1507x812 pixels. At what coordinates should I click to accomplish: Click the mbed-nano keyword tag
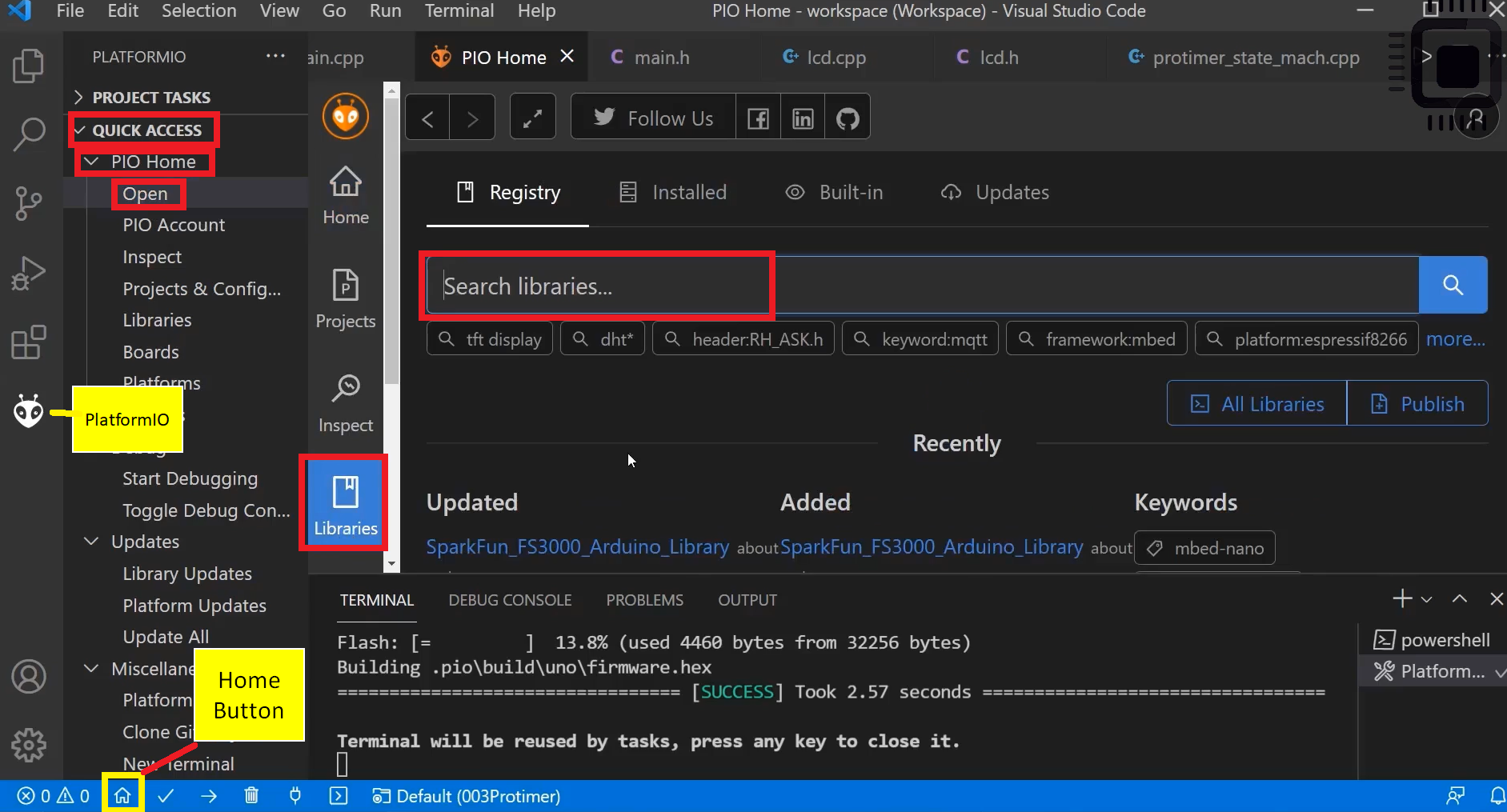click(x=1204, y=548)
